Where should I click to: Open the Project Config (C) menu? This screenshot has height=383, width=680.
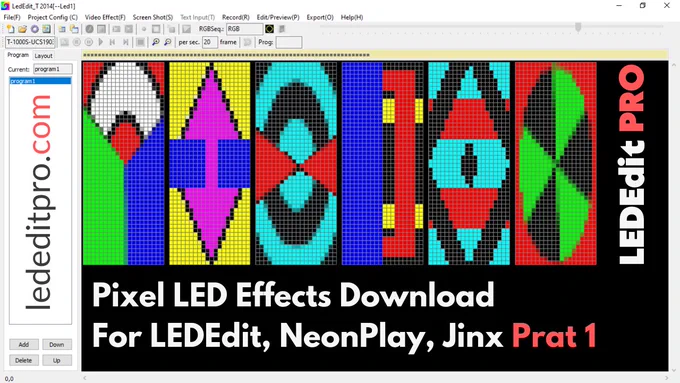pyautogui.click(x=52, y=17)
